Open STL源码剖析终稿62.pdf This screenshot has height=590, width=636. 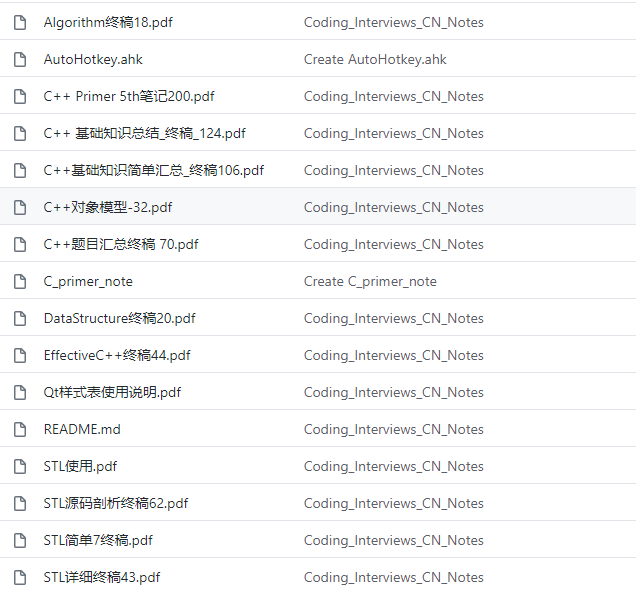pyautogui.click(x=116, y=503)
